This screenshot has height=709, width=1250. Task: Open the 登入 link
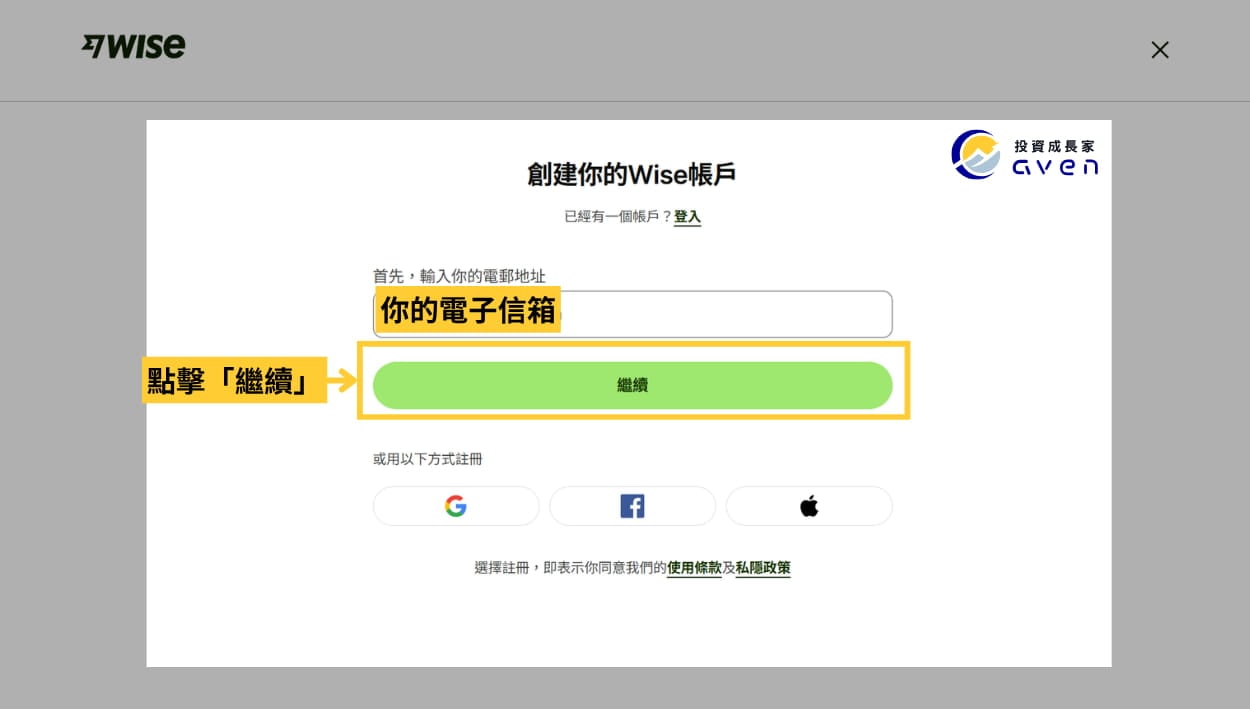(x=688, y=216)
